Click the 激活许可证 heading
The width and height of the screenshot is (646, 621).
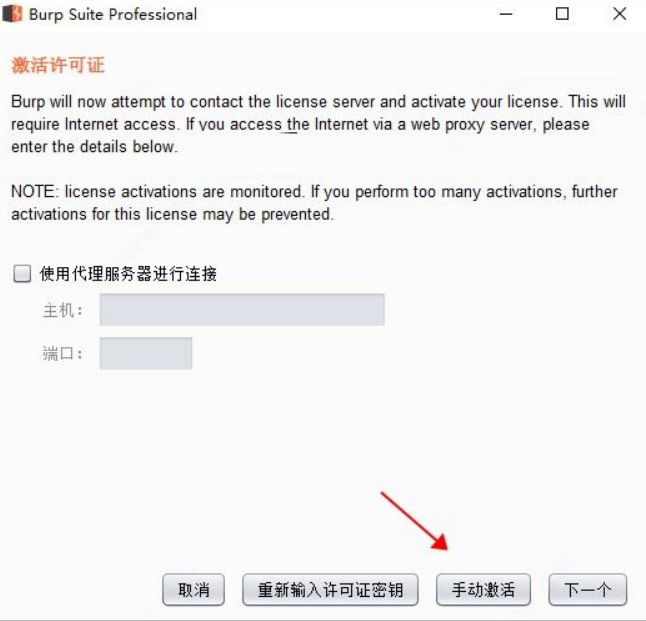tap(58, 65)
